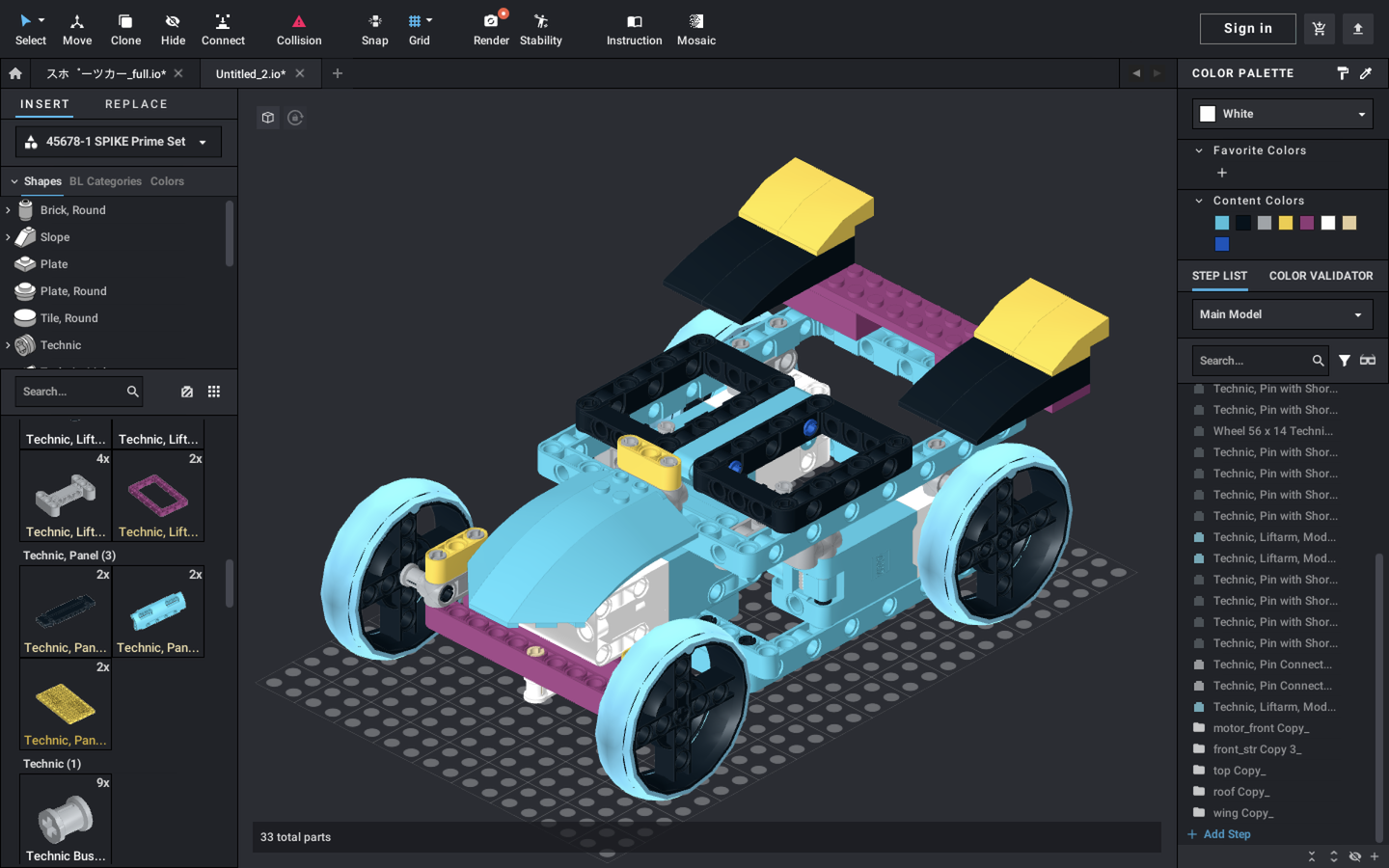Click the Connect tool icon
The image size is (1389, 868).
[x=223, y=29]
